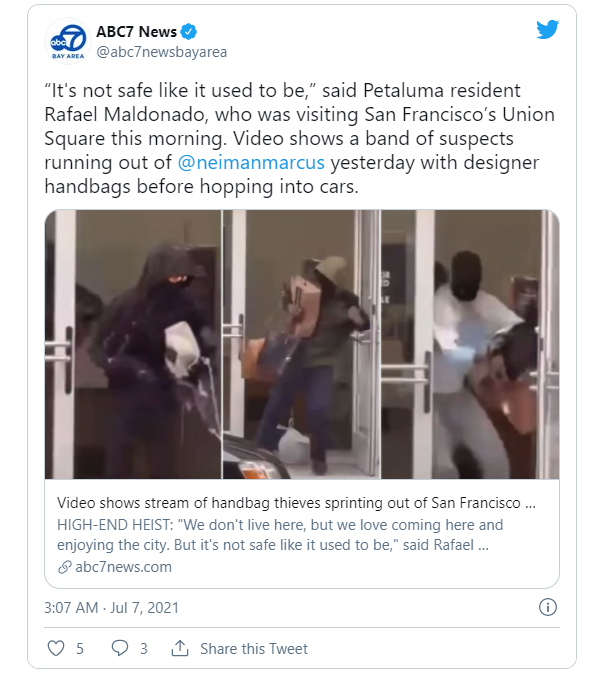Screen dimensions: 606x680
Task: Select Share this Tweet
Action: coord(254,649)
